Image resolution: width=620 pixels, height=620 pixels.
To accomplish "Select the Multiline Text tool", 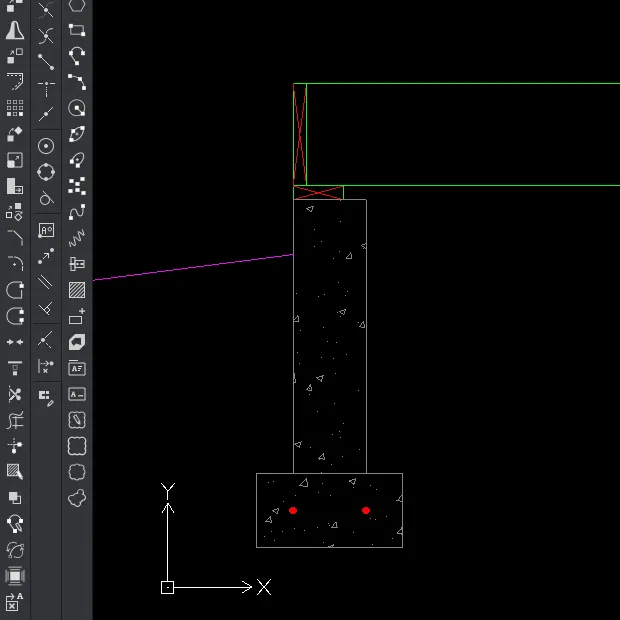I will 77,368.
